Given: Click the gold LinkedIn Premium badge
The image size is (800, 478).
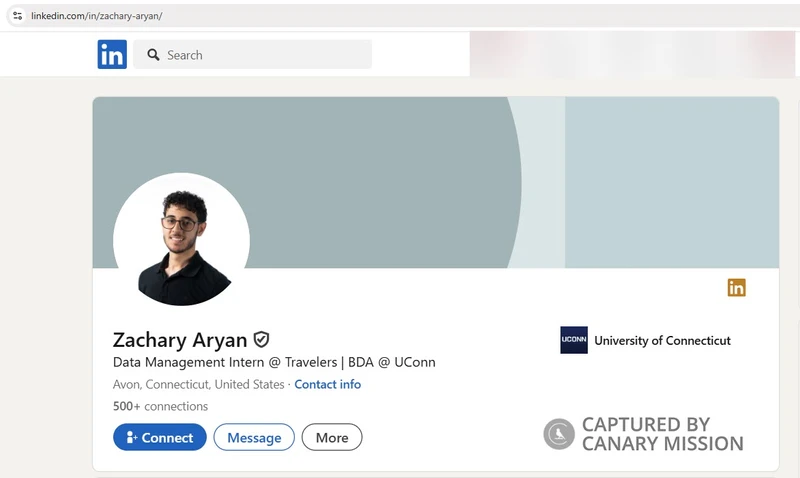Looking at the screenshot, I should (x=736, y=287).
